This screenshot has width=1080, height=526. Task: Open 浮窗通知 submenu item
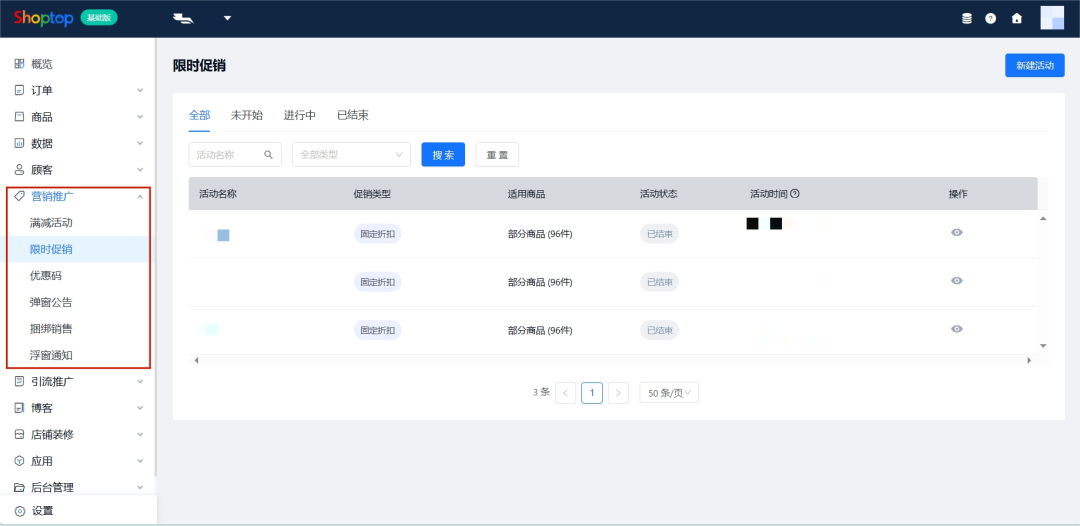tap(51, 355)
